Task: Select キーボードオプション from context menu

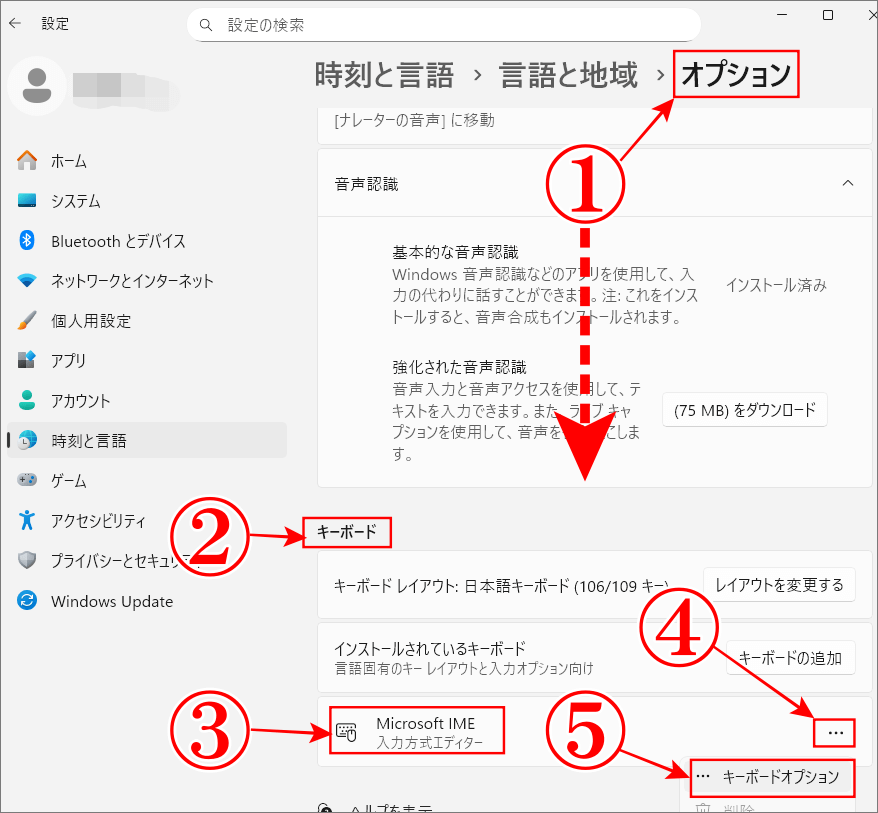Action: pos(772,778)
